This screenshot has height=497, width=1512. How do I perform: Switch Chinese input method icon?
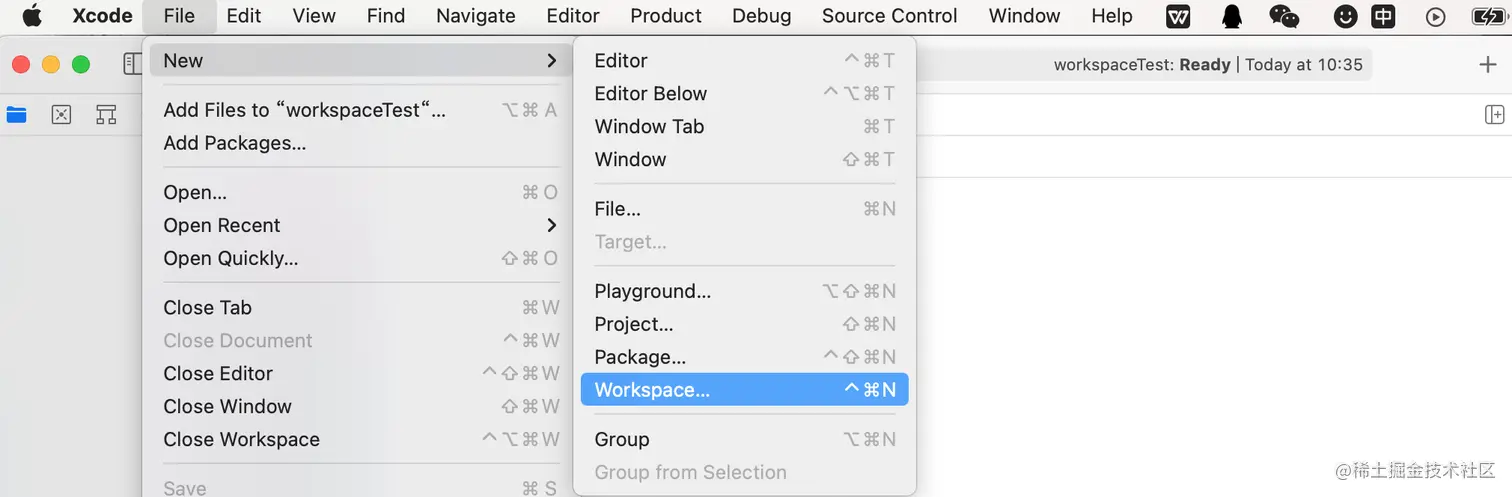pyautogui.click(x=1383, y=16)
